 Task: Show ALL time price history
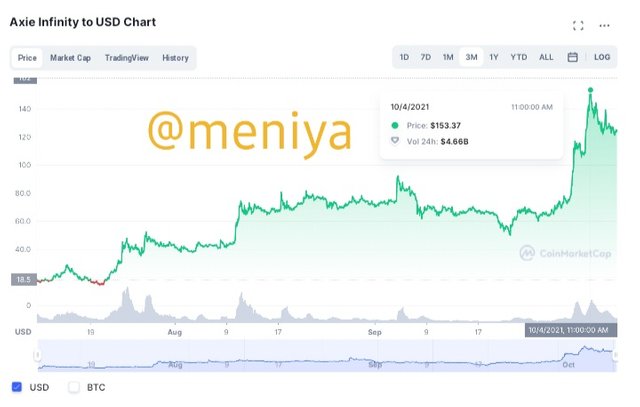point(546,57)
